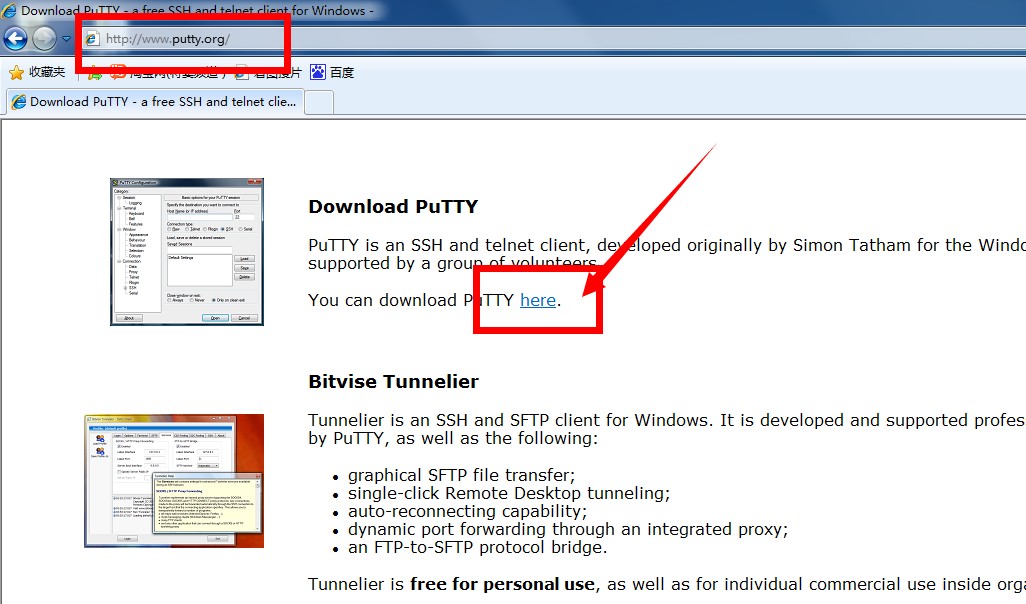
Task: Open a new blank tab
Action: pos(319,102)
